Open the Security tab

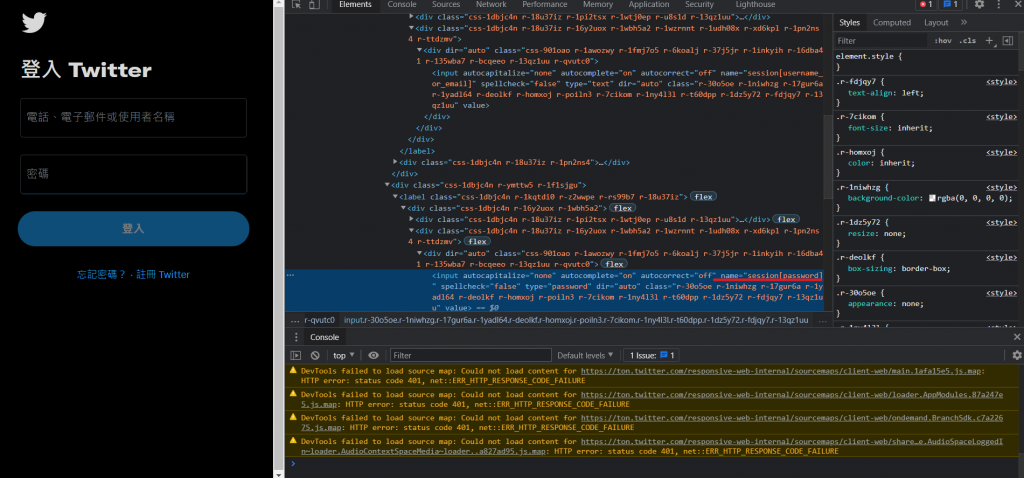click(699, 5)
